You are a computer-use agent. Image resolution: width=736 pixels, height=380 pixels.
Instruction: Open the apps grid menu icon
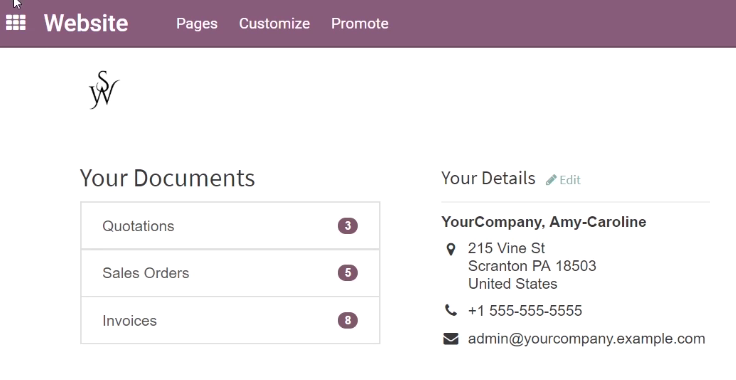tap(16, 23)
